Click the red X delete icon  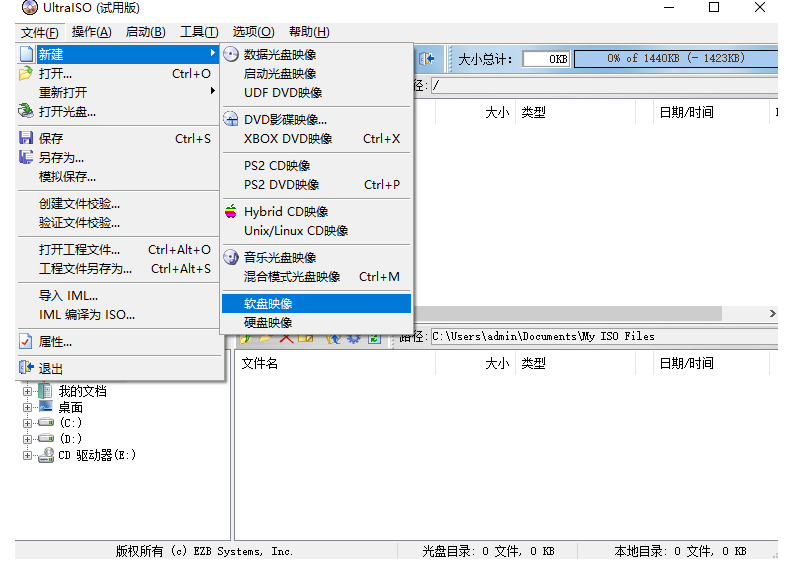[x=286, y=338]
